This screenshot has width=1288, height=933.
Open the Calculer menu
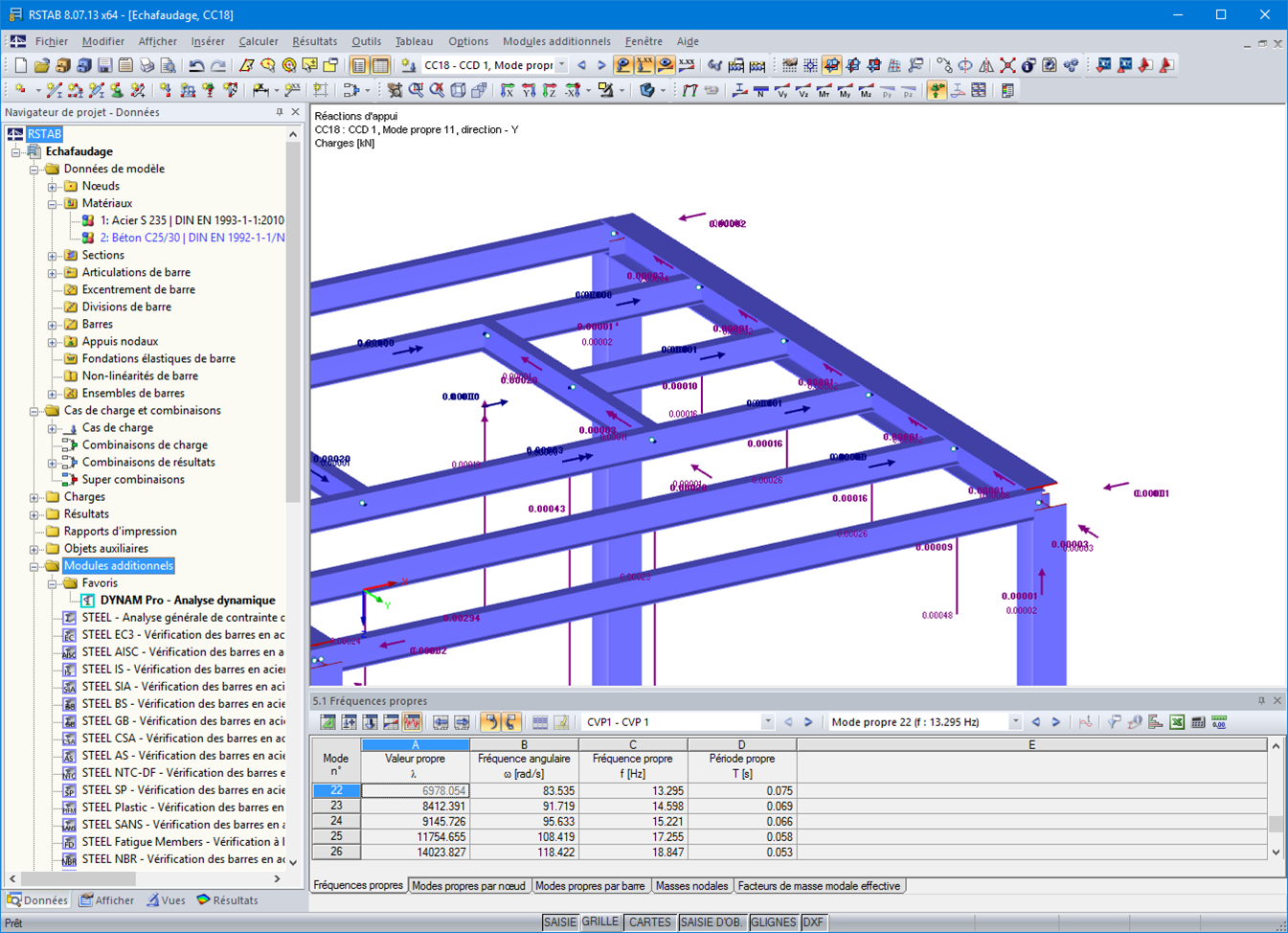pos(259,41)
